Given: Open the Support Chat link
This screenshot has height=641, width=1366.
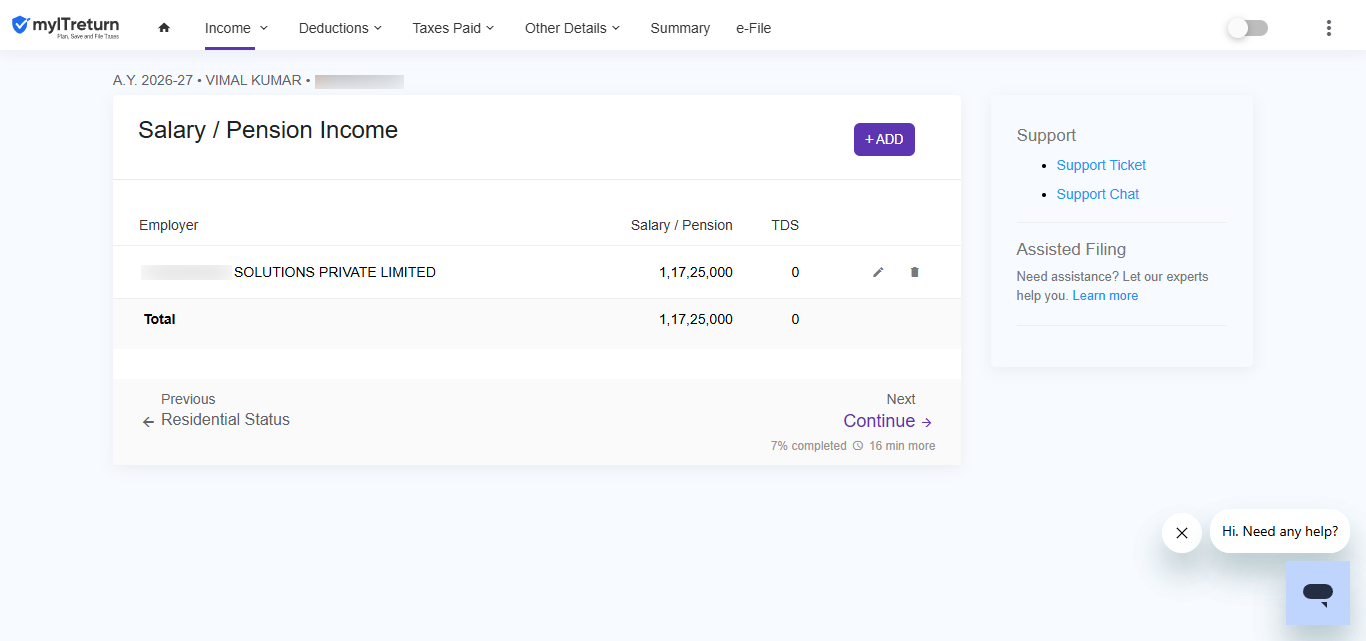Looking at the screenshot, I should 1098,194.
